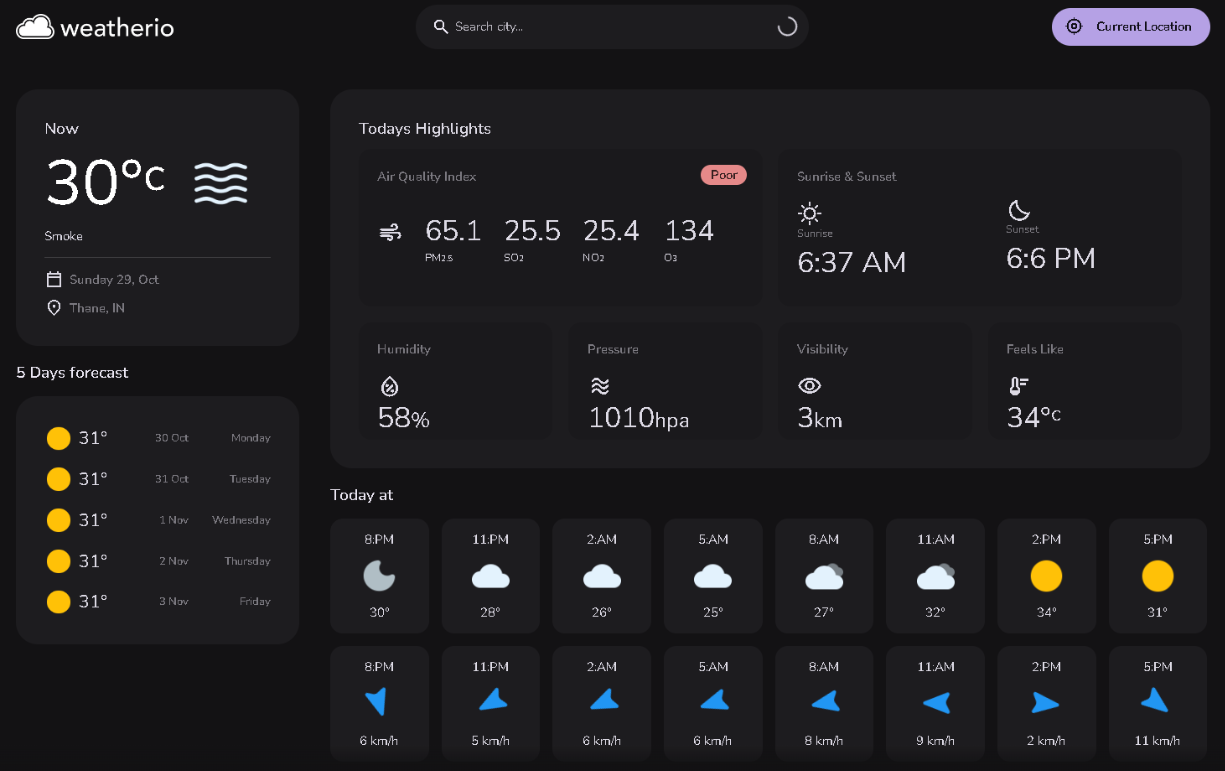Click the humidity droplet icon

[389, 386]
